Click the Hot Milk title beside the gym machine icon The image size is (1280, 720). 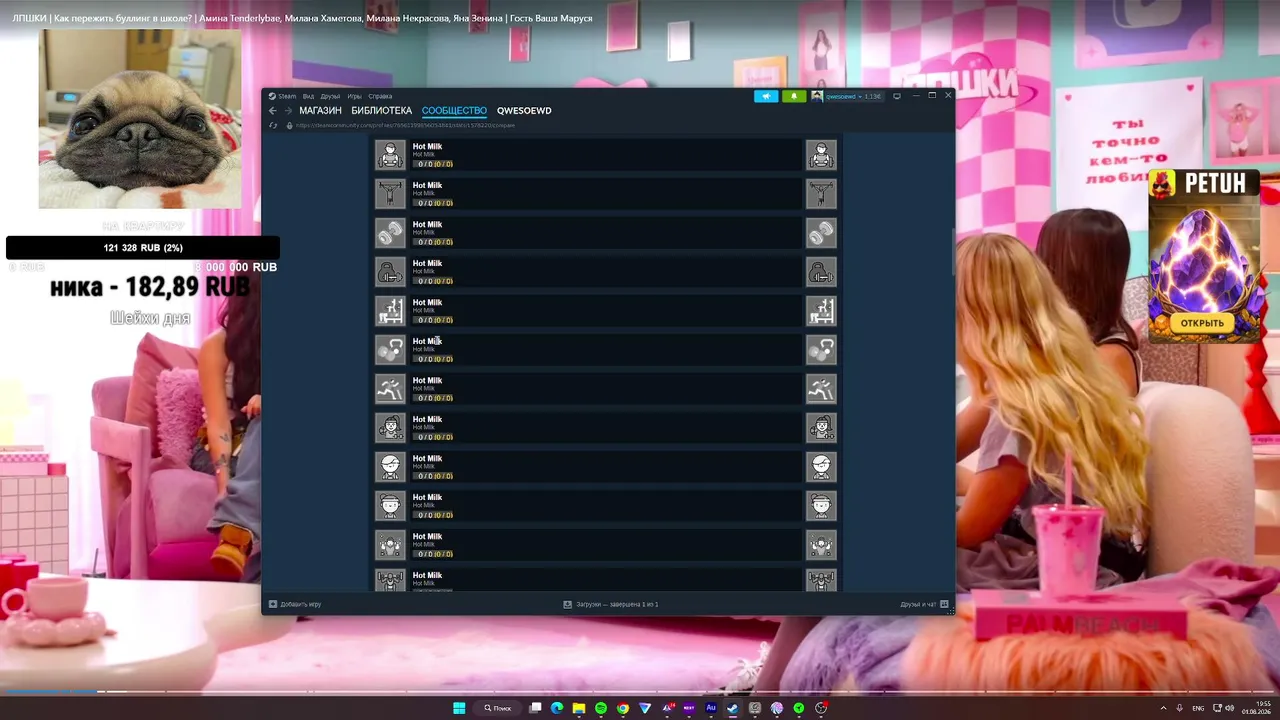(x=427, y=302)
